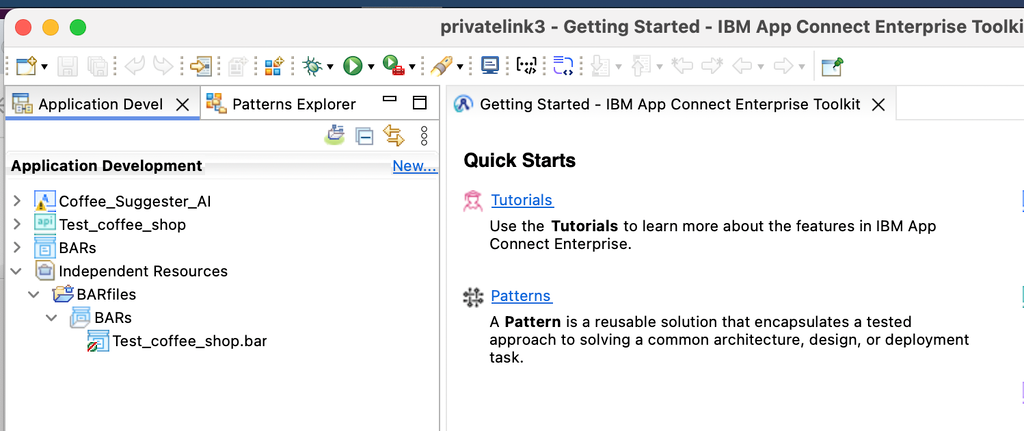Toggle Link with Editor in navigator
The height and width of the screenshot is (431, 1024).
393,136
